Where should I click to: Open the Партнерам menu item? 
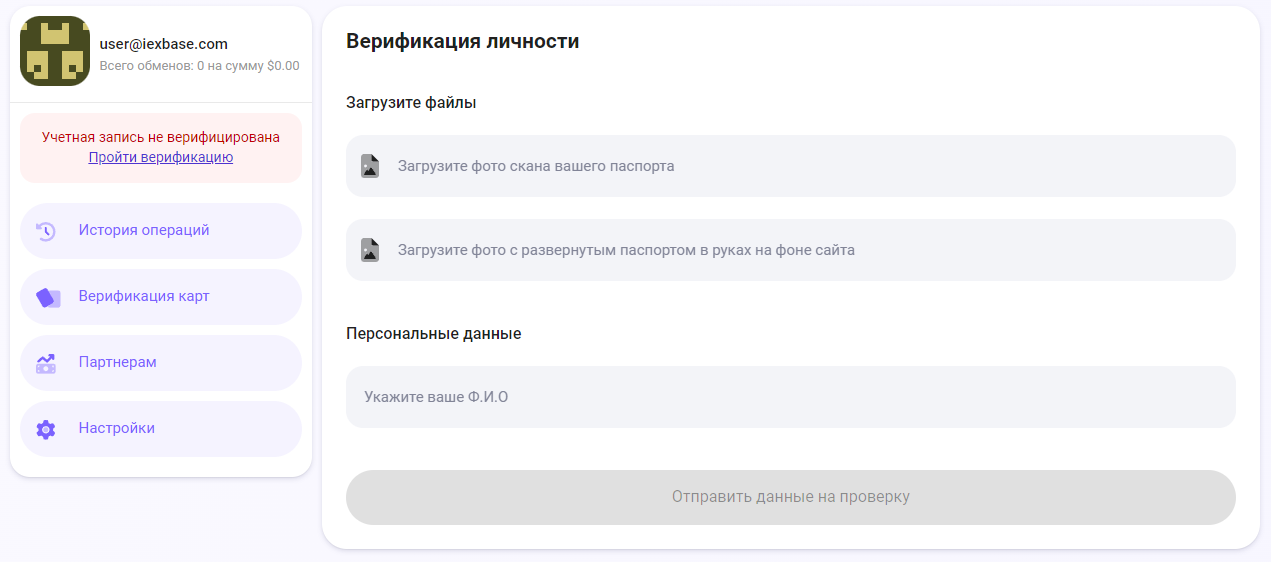tap(118, 362)
